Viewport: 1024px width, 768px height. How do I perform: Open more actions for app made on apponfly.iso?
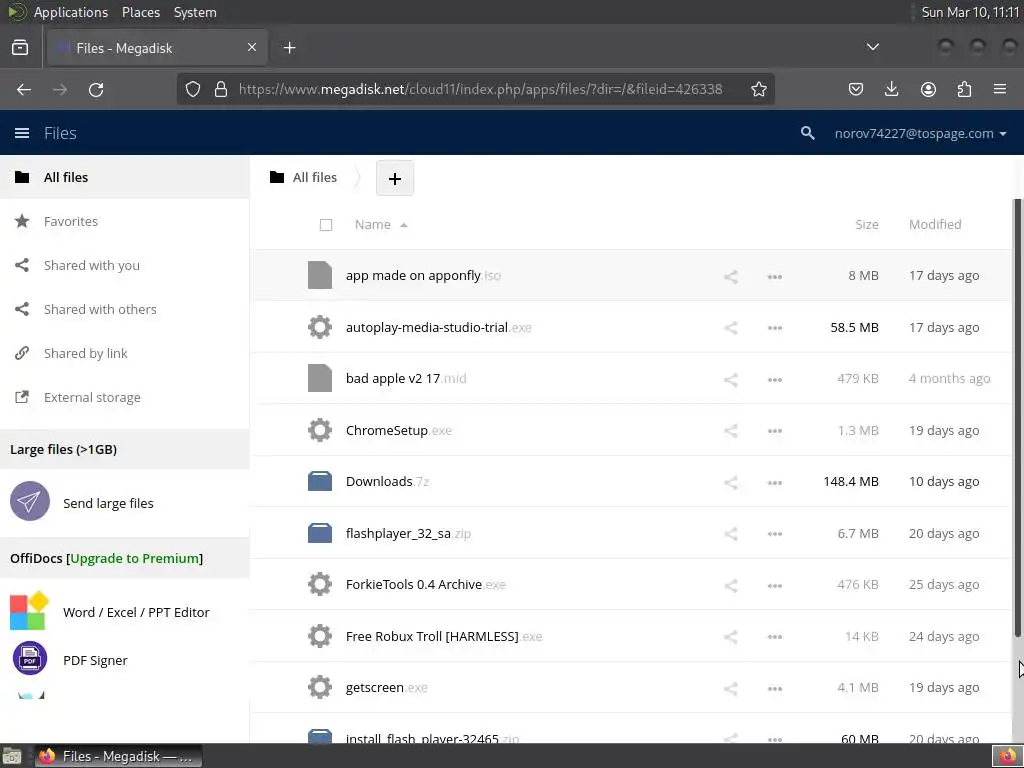click(775, 276)
